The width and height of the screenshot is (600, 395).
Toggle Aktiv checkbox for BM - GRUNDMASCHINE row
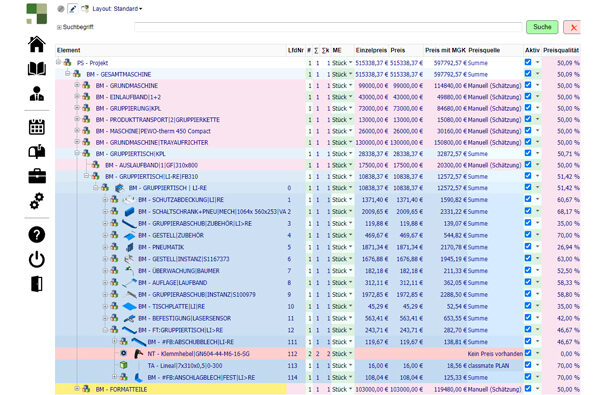tap(528, 85)
